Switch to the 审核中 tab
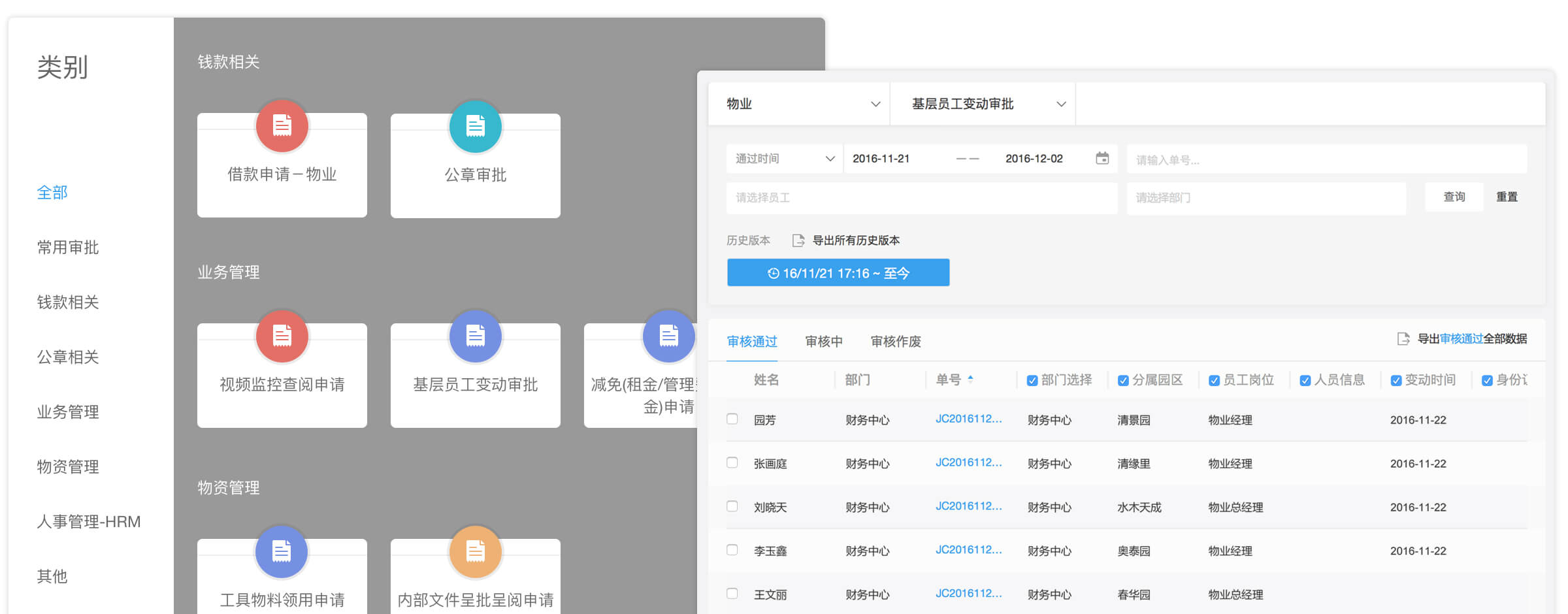Image resolution: width=1568 pixels, height=614 pixels. point(824,342)
